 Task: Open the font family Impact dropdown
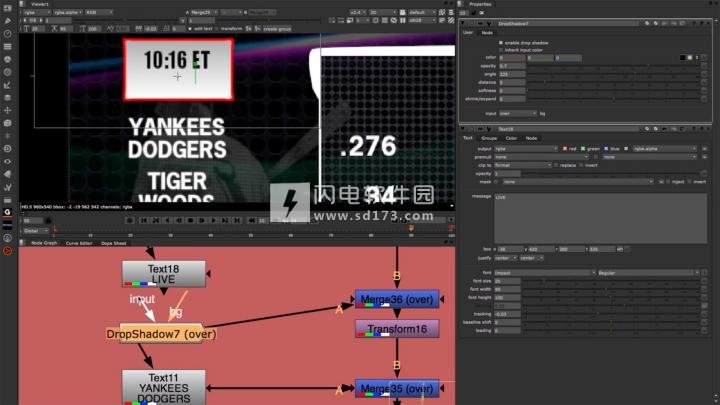click(x=545, y=273)
